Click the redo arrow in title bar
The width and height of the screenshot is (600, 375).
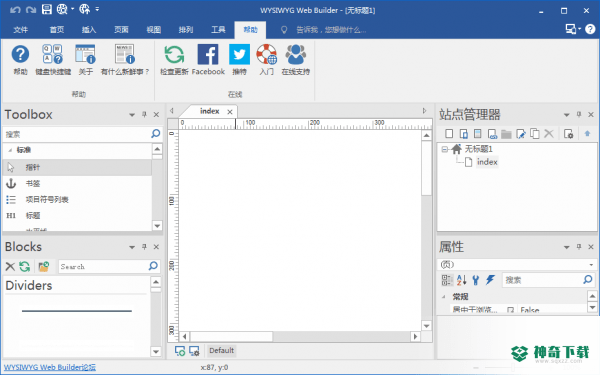coord(31,10)
